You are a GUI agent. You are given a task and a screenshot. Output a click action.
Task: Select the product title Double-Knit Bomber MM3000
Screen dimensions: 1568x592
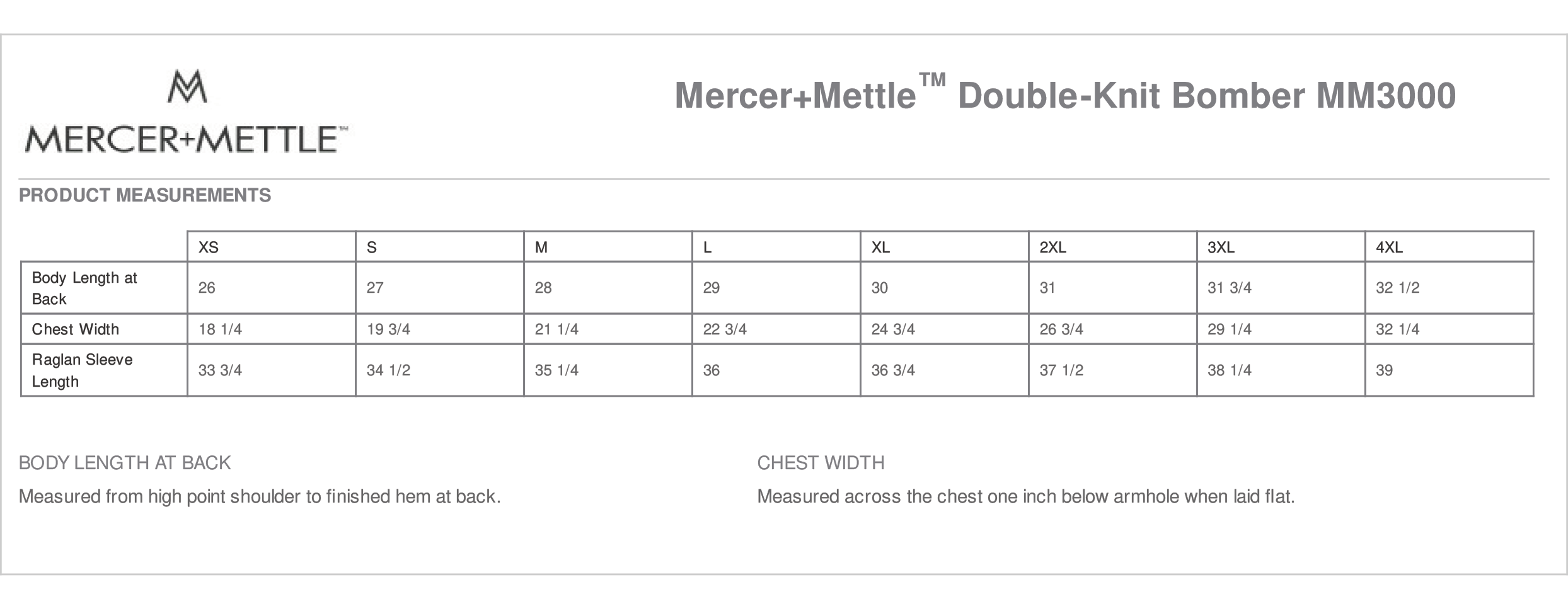click(x=1065, y=95)
